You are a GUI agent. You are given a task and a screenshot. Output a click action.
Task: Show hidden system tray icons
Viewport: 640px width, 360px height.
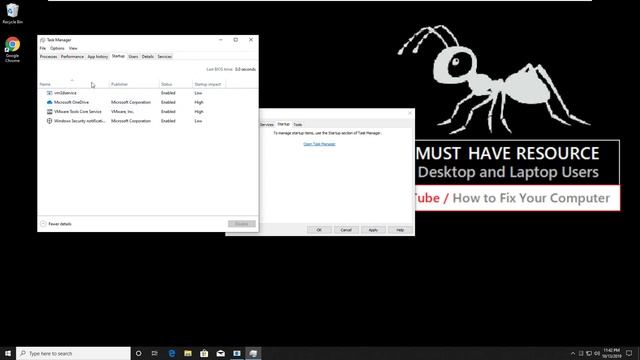pos(573,353)
